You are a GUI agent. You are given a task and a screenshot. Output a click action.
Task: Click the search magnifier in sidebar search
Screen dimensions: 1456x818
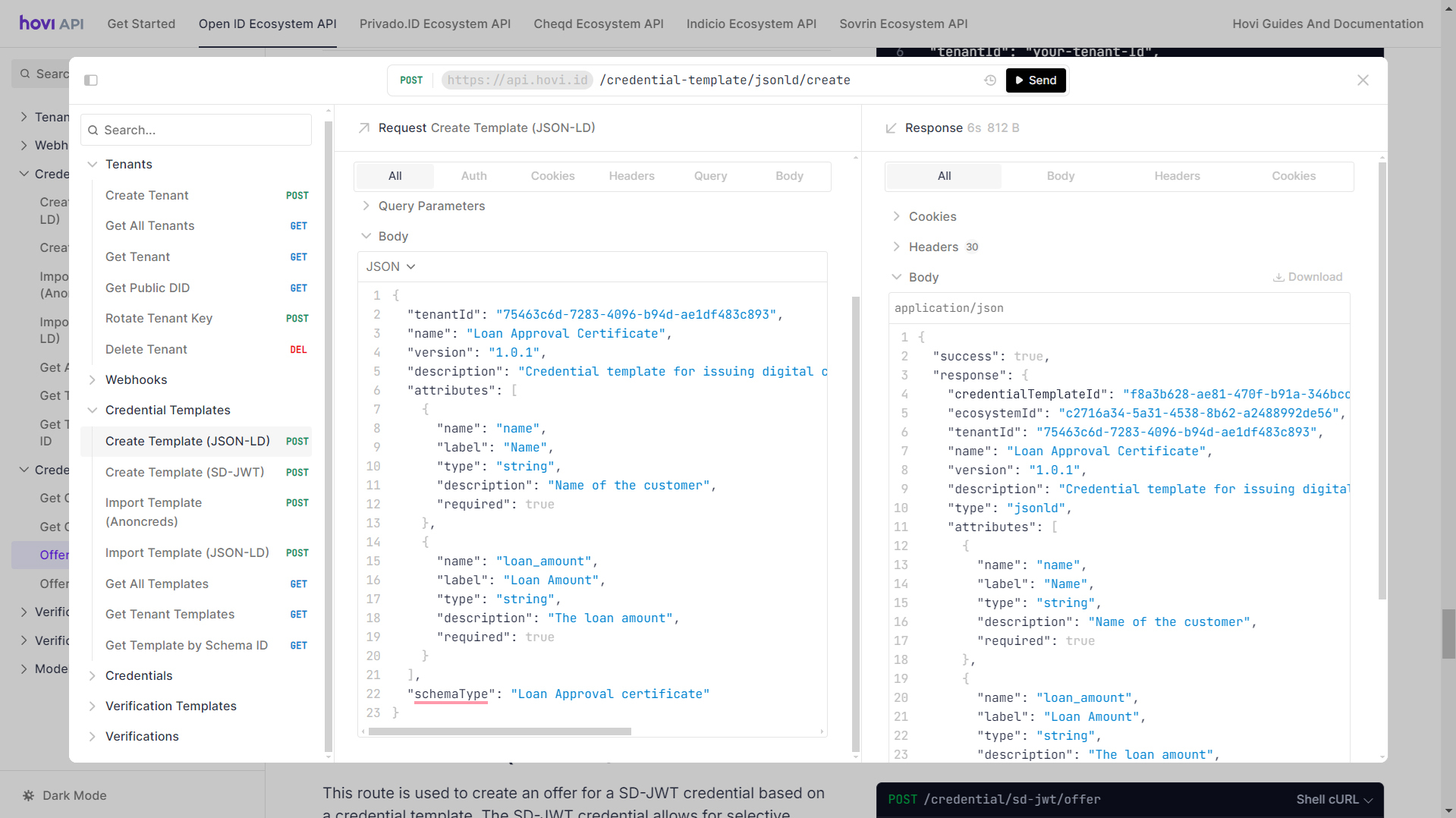[93, 131]
